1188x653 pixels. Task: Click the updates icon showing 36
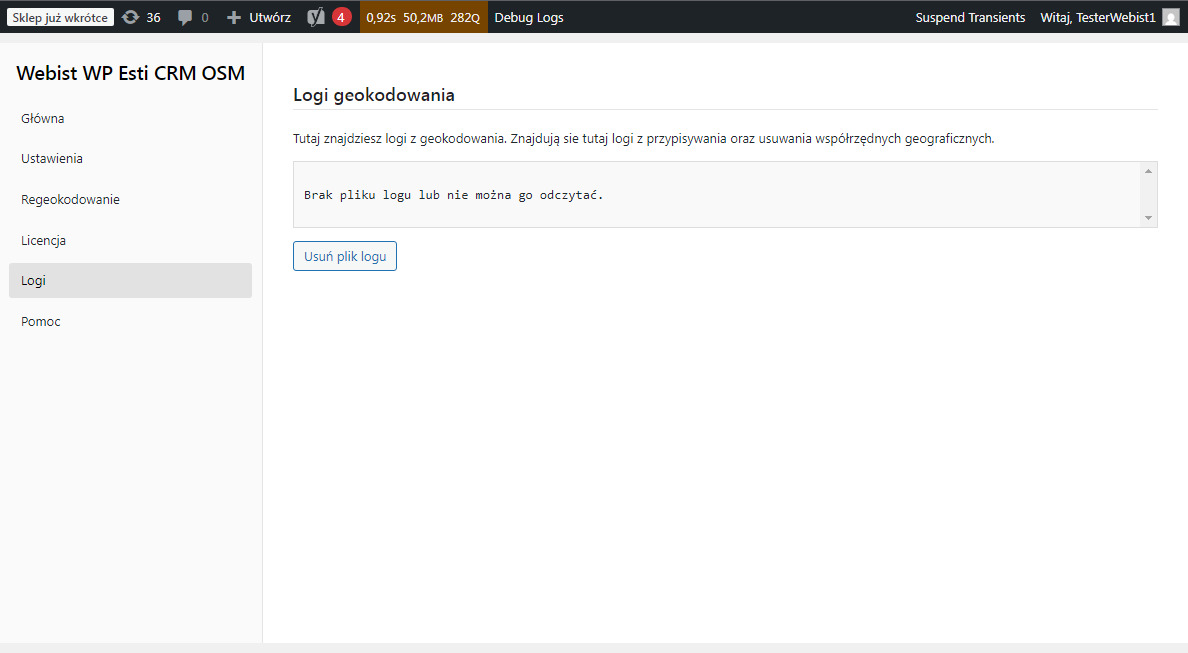(131, 17)
